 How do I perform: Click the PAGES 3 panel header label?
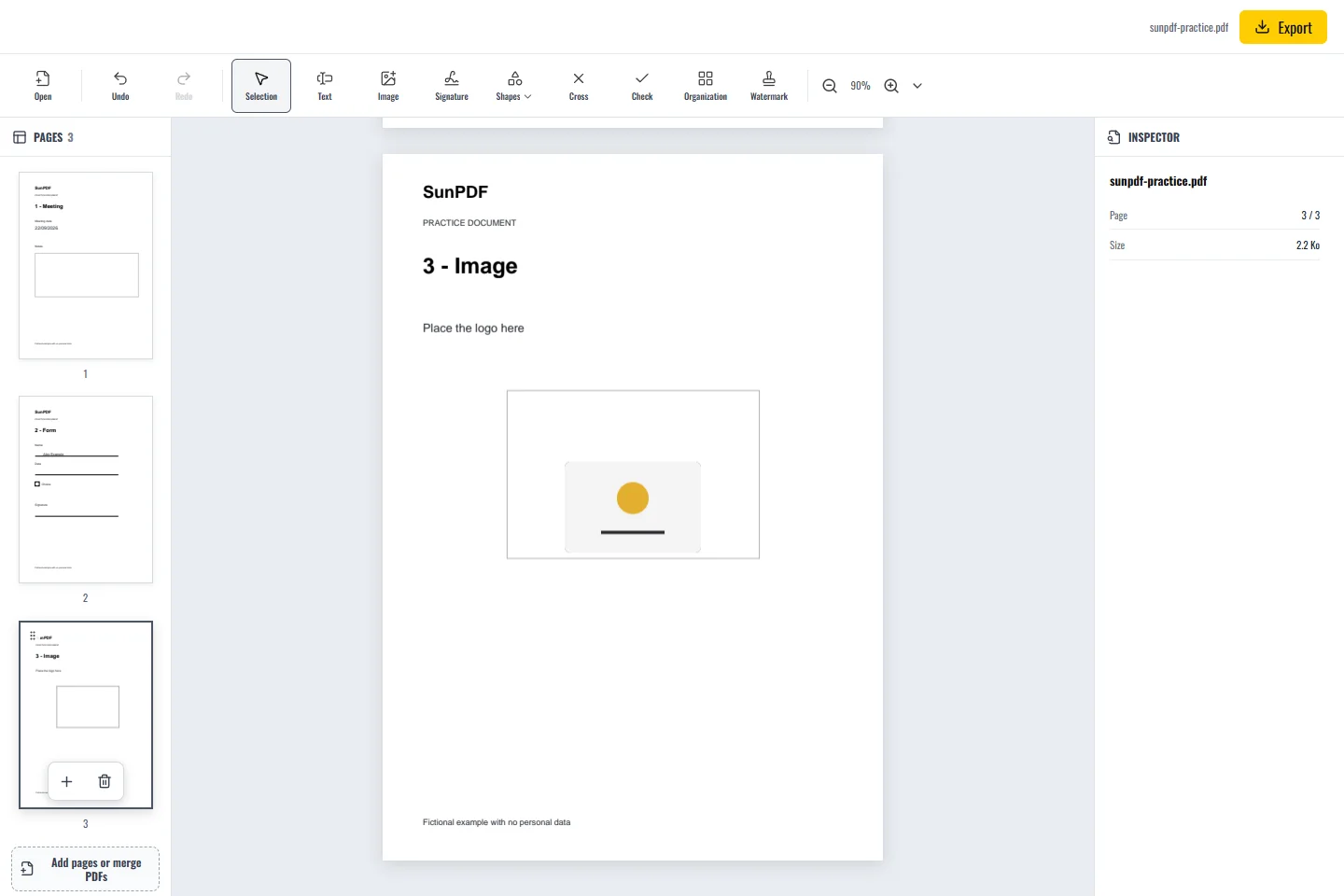(x=53, y=137)
